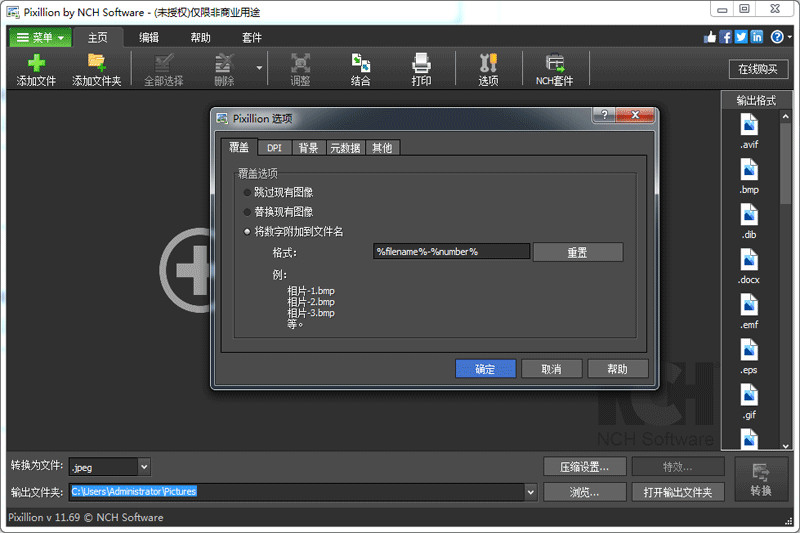Select 替换现有图像 radio option

(x=248, y=212)
